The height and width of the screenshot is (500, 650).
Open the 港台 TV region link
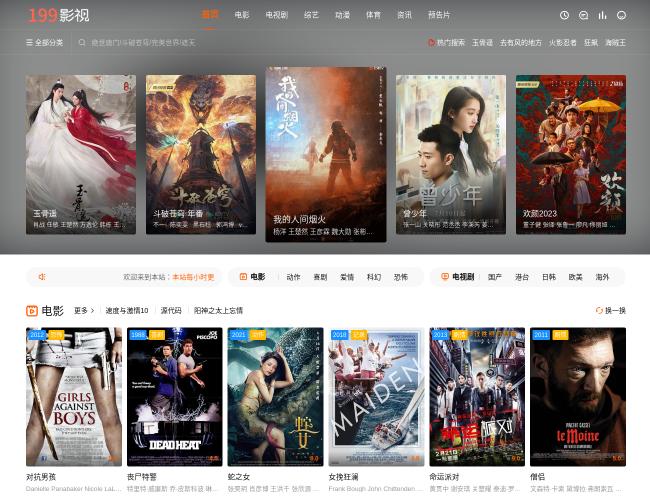522,277
